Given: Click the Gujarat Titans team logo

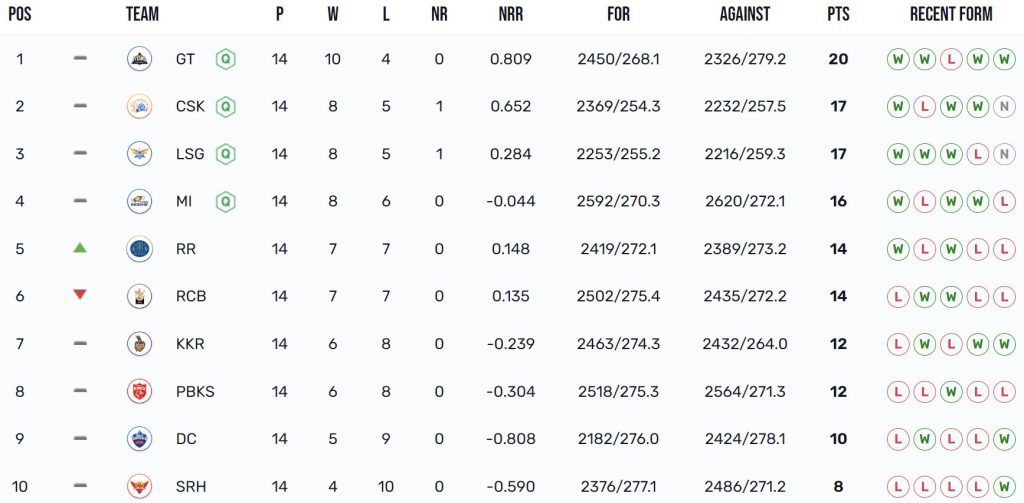Looking at the screenshot, I should click(140, 59).
